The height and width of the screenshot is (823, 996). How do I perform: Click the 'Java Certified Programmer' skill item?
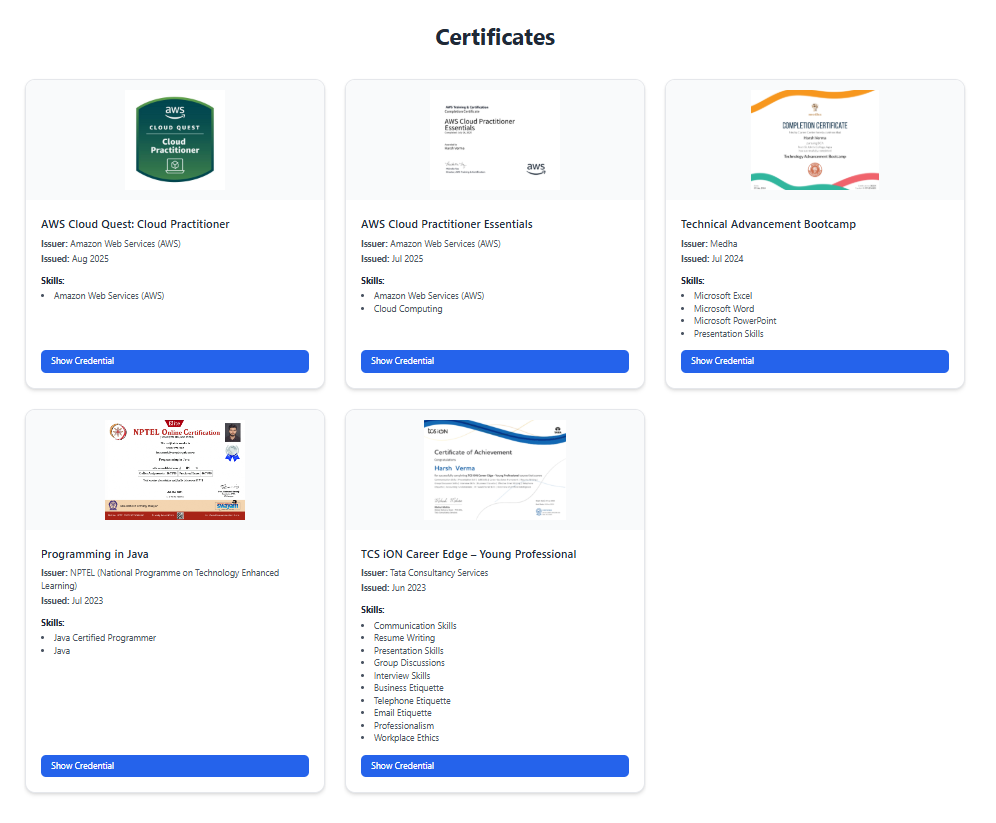pos(105,638)
